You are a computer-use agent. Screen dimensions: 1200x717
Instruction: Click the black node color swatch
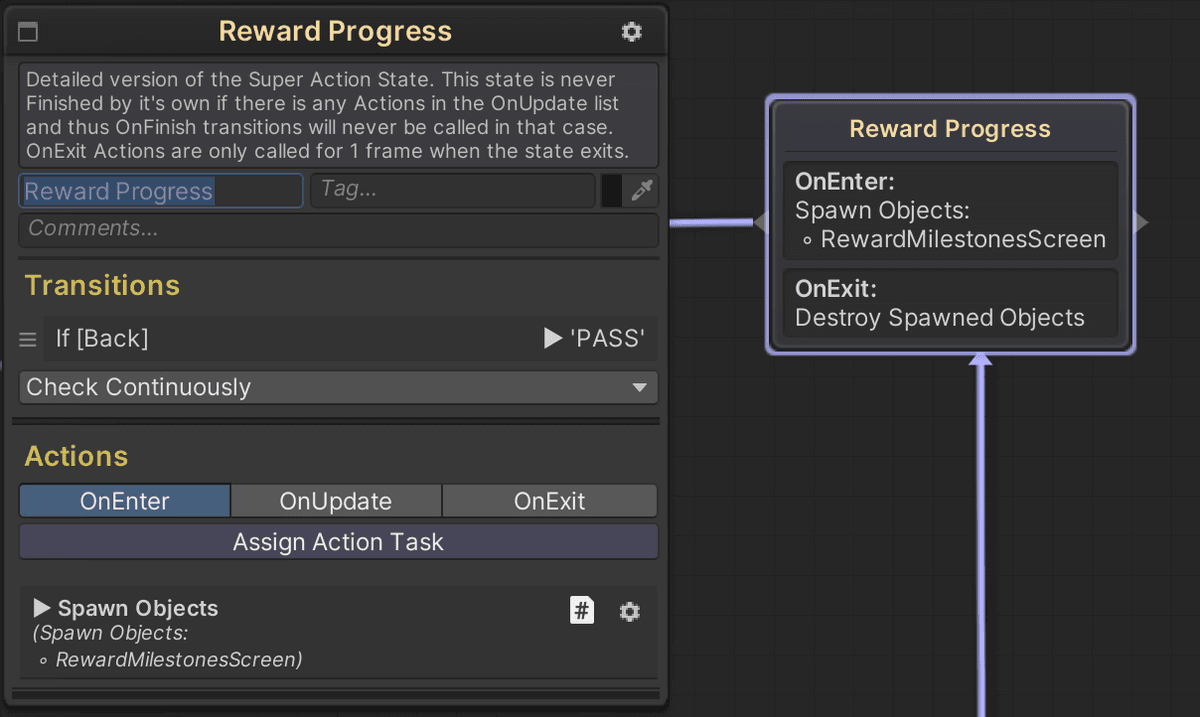click(611, 190)
